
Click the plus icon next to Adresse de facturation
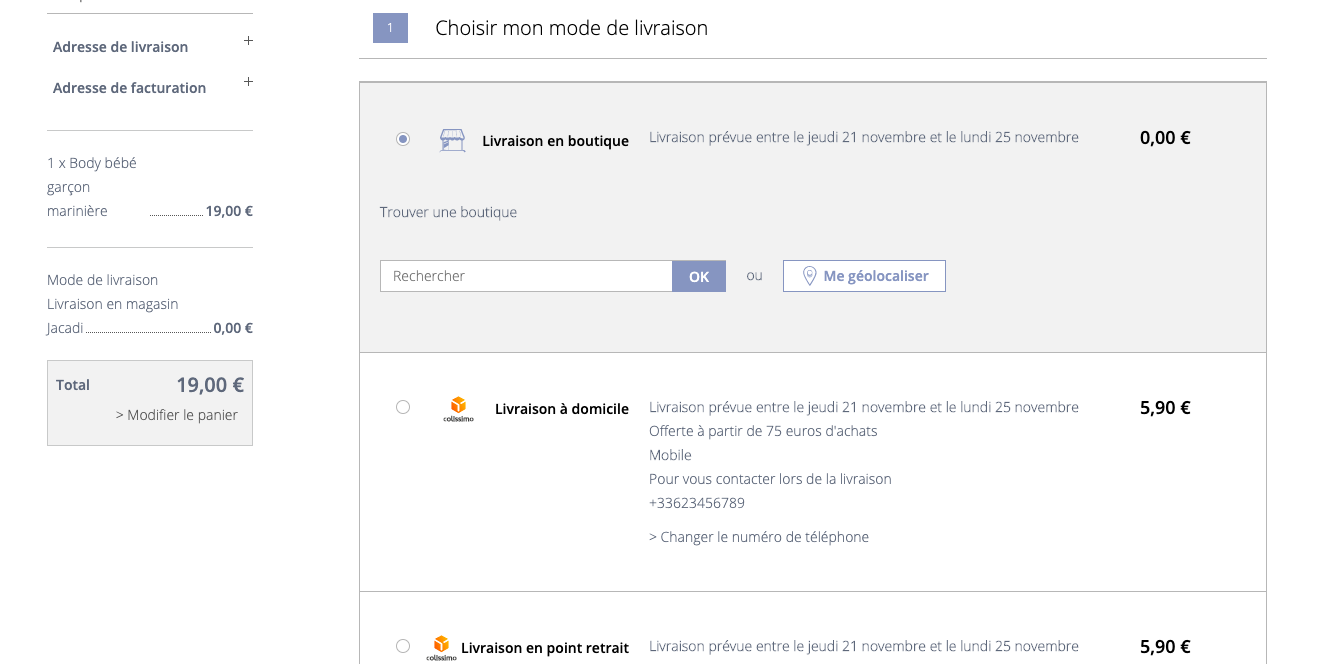point(248,82)
